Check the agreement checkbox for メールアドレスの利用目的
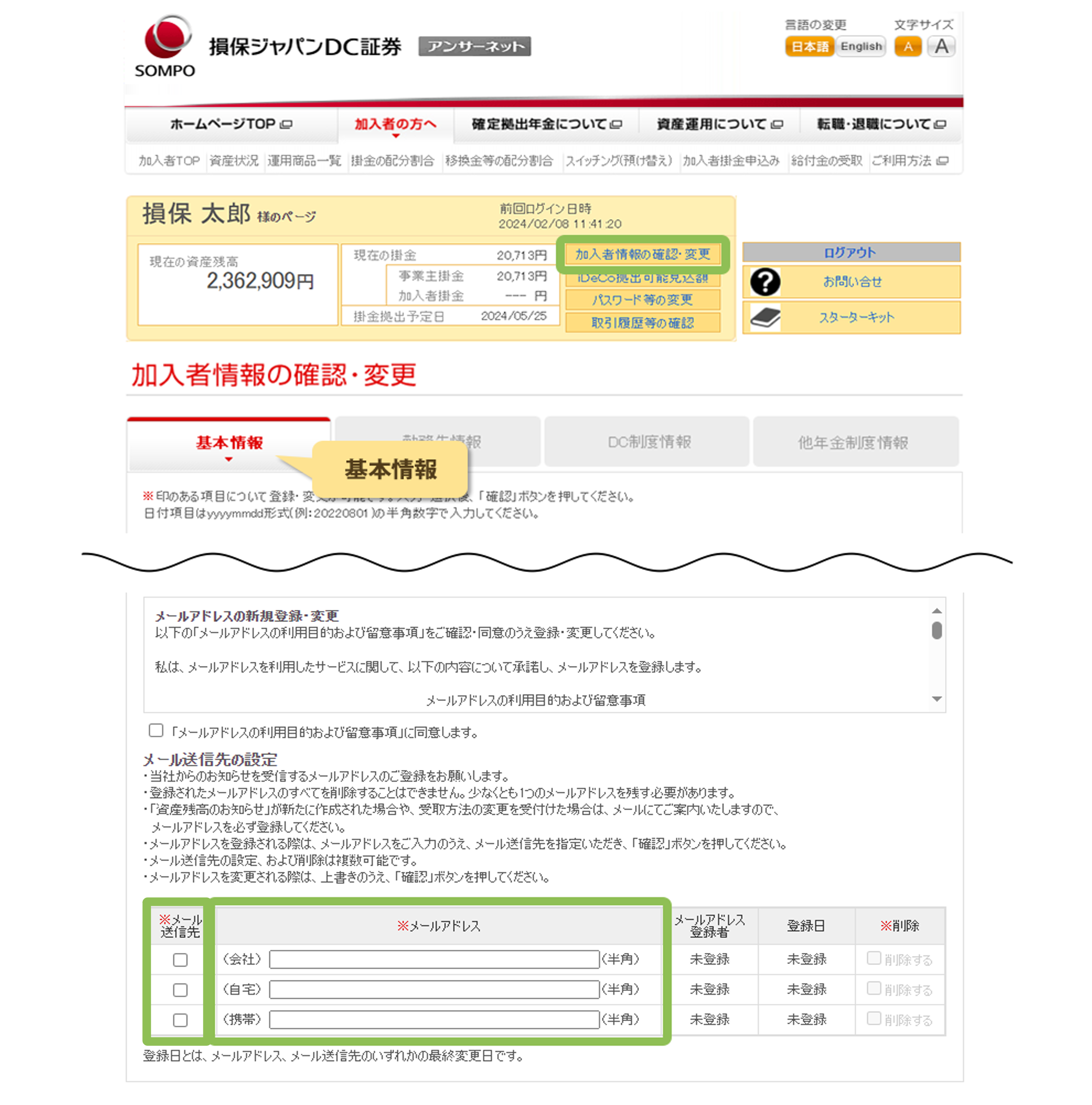Image resolution: width=1092 pixels, height=1105 pixels. pyautogui.click(x=156, y=731)
